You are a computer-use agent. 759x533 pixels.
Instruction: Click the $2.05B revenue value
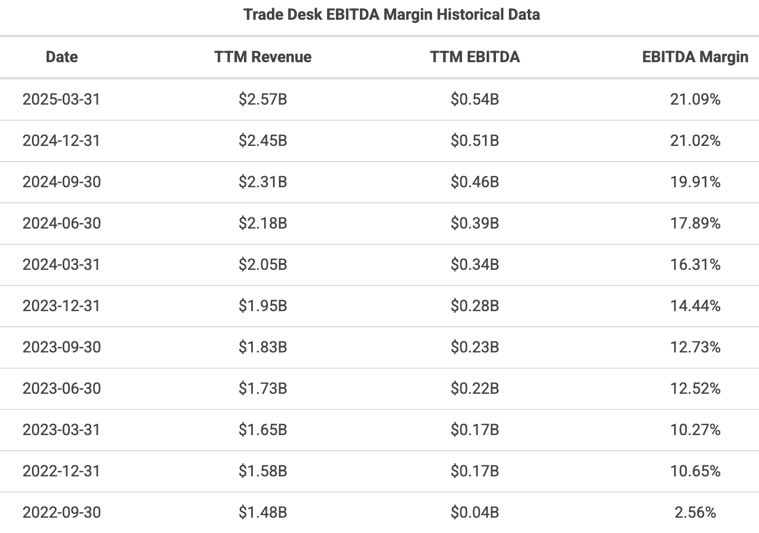click(x=263, y=264)
